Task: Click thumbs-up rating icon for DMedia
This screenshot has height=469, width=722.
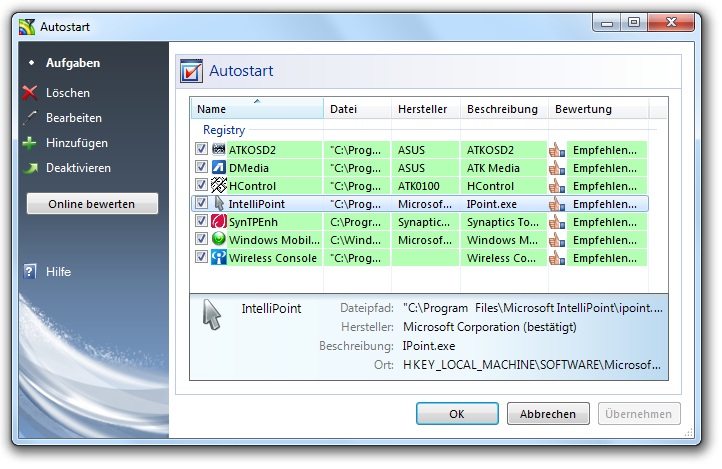Action: 557,168
